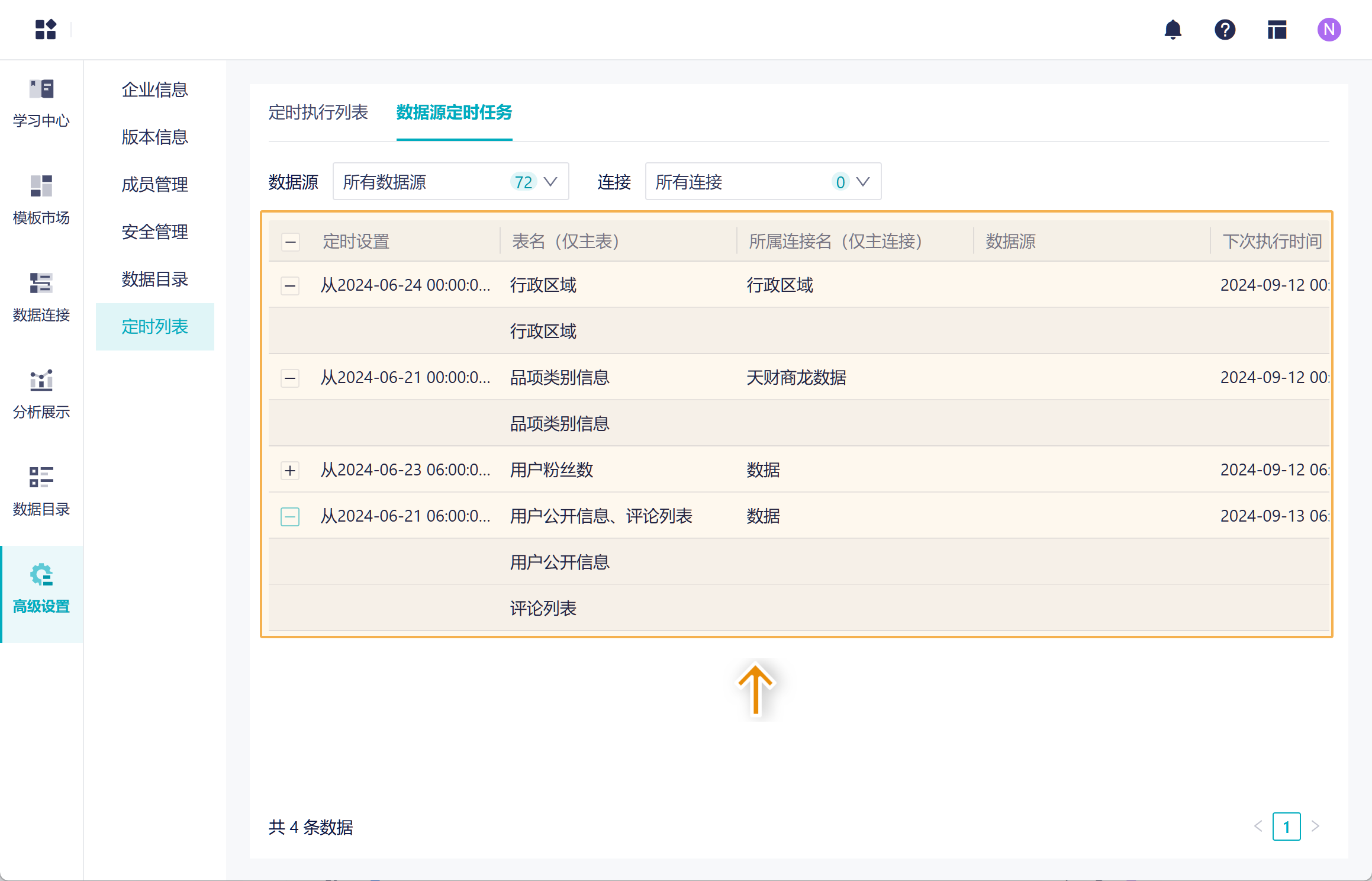Screen dimensions: 1372x881
Task: Select 成员管理 in the settings menu
Action: (x=154, y=185)
